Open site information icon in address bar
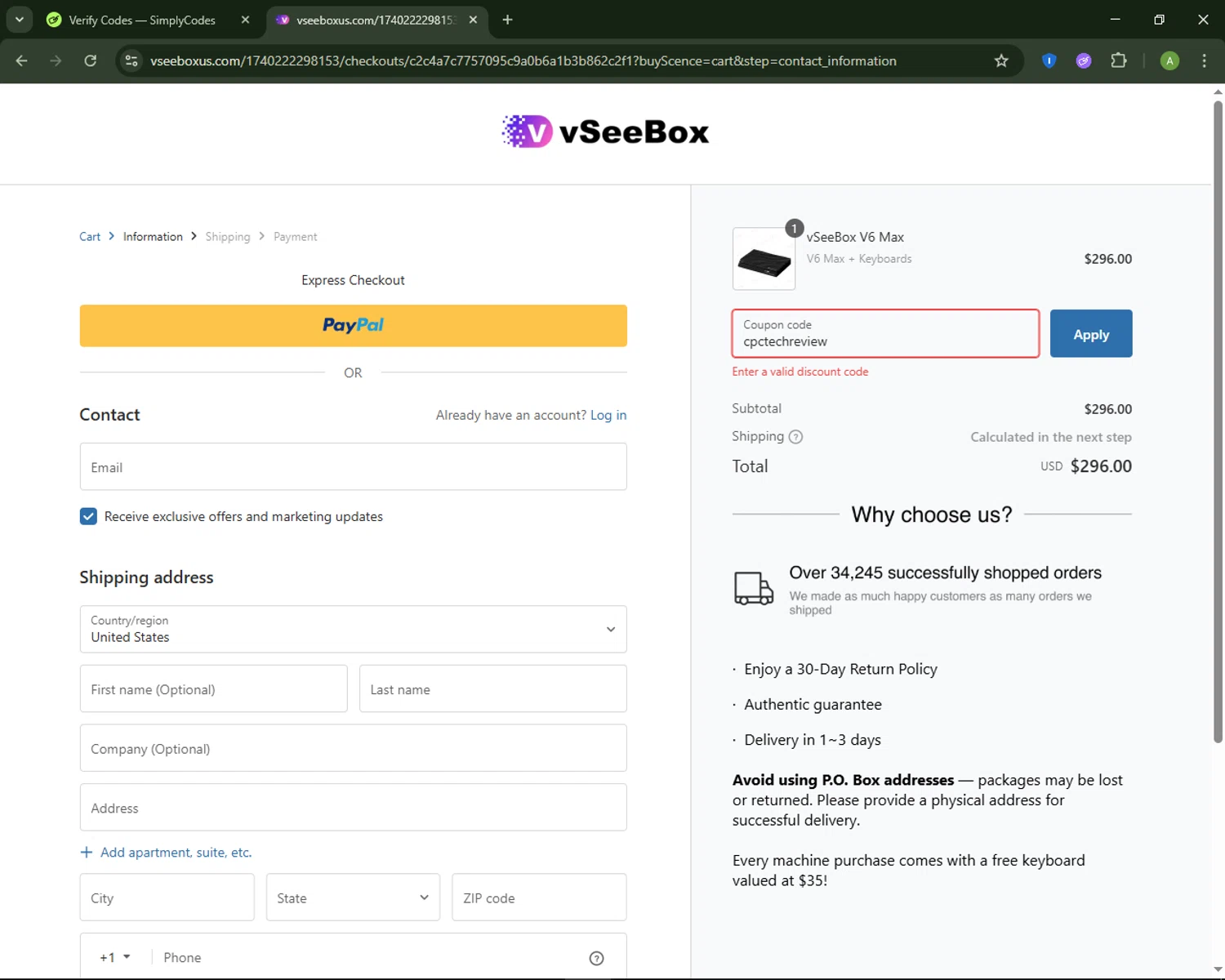Screen dimensions: 1225x980 point(131,60)
